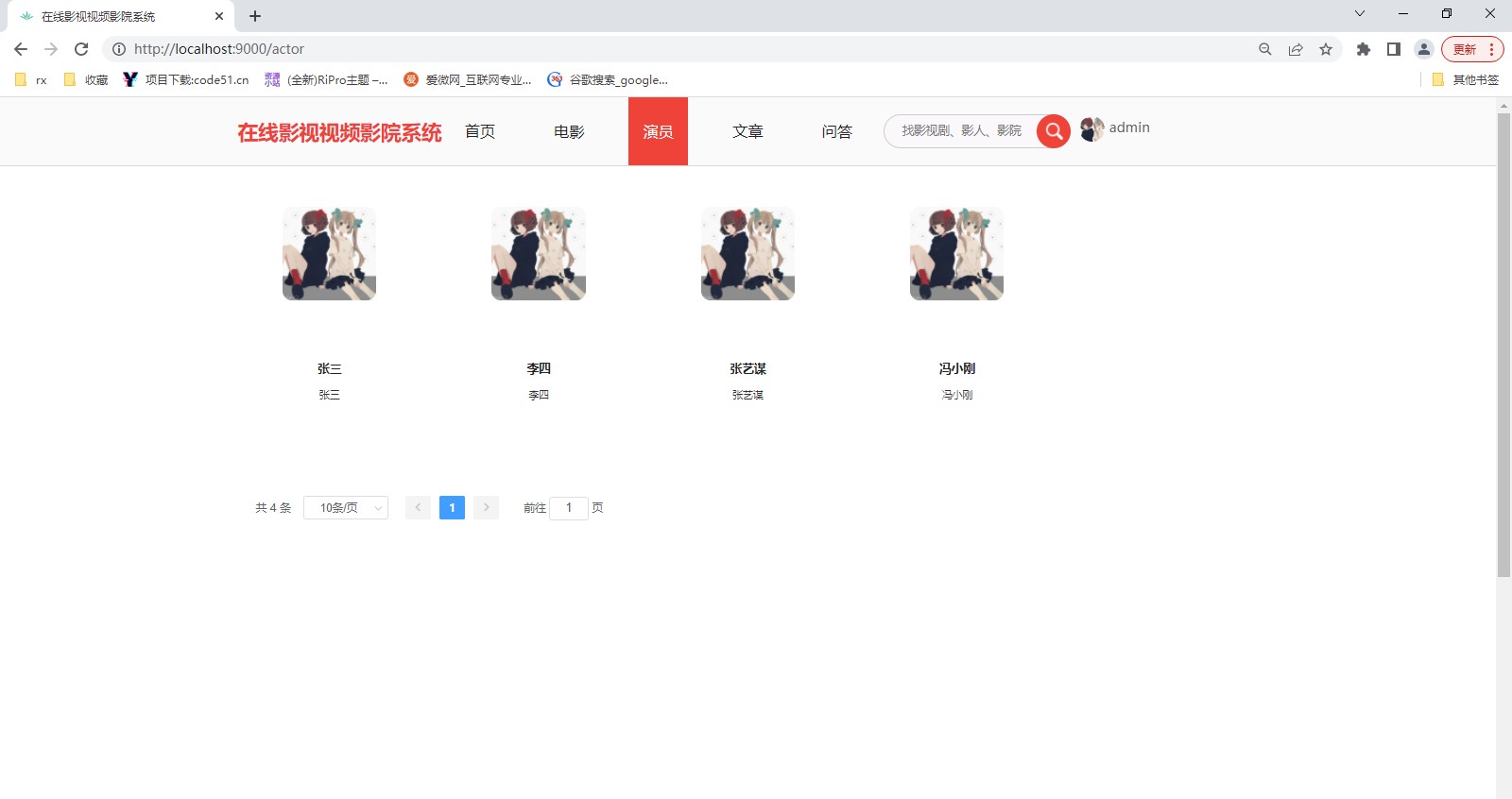Open the 爱微网_互联网专业 bookmark
Screen dimensions: 1512x799
click(x=468, y=80)
